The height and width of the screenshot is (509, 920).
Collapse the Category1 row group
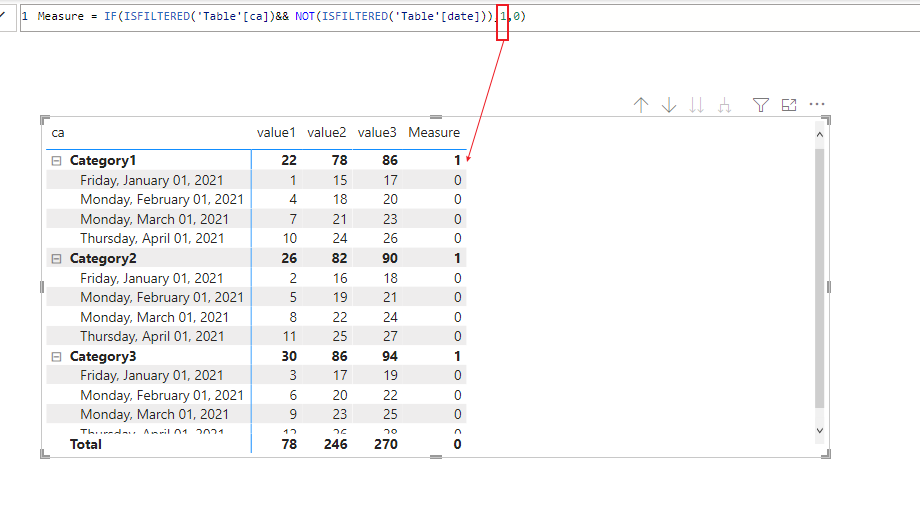(x=56, y=161)
